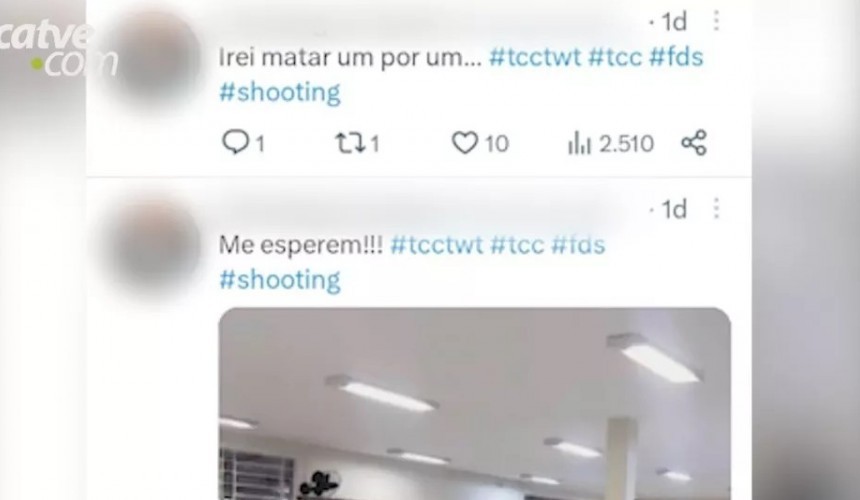Retweet the "Irei matar um por um" post
The height and width of the screenshot is (500, 860).
click(x=349, y=144)
